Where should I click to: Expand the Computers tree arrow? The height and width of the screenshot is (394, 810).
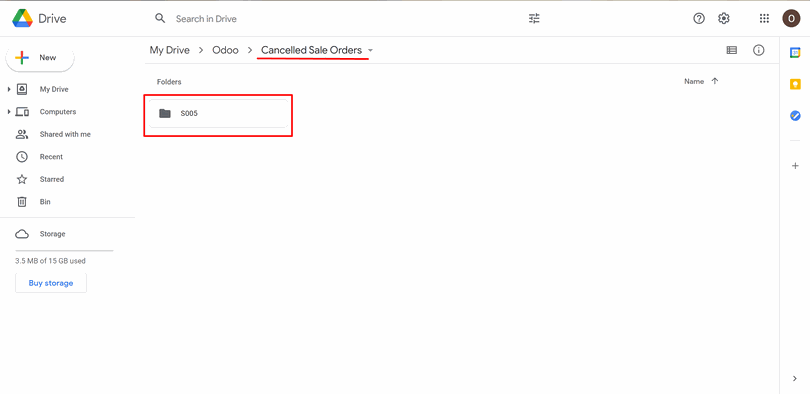tap(9, 112)
